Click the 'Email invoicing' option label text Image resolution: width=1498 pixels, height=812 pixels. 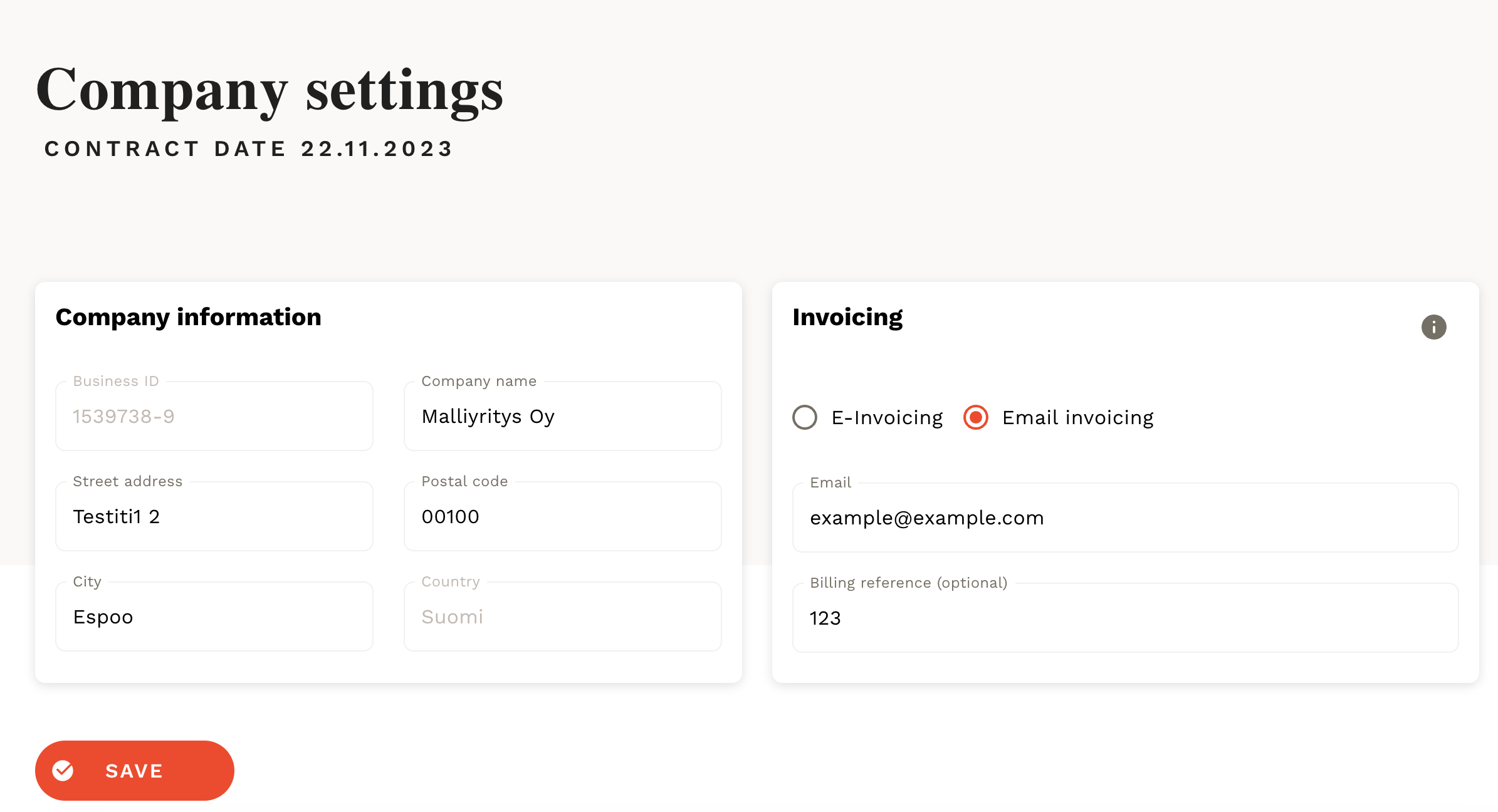pos(1078,418)
